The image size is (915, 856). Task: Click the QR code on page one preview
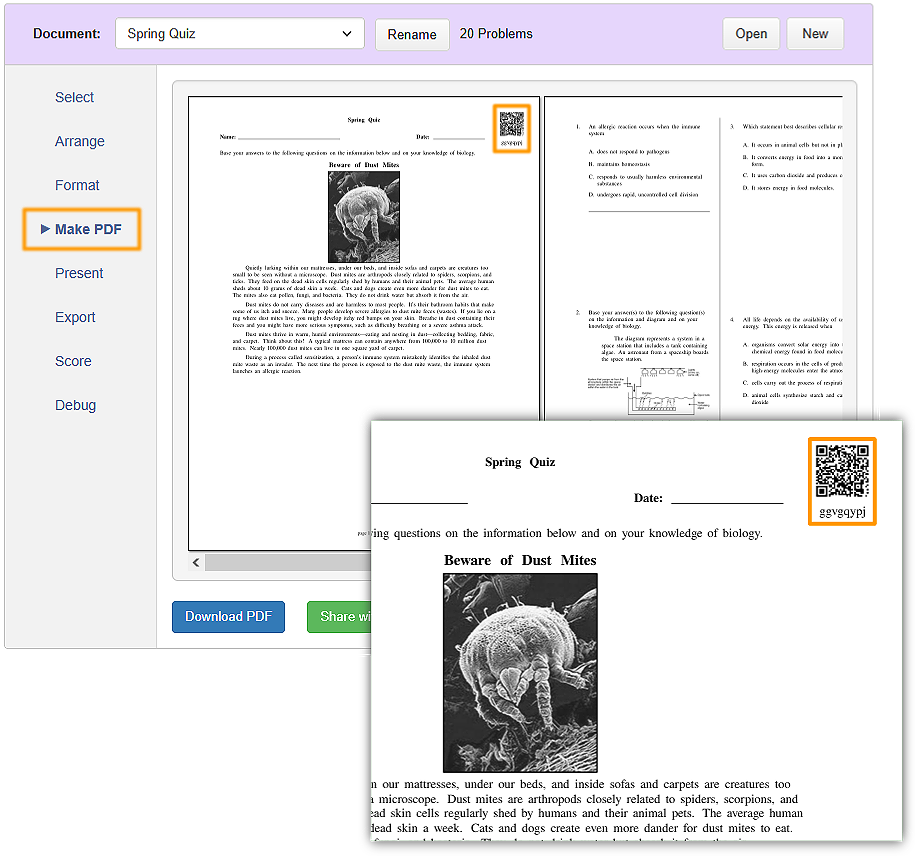(512, 124)
